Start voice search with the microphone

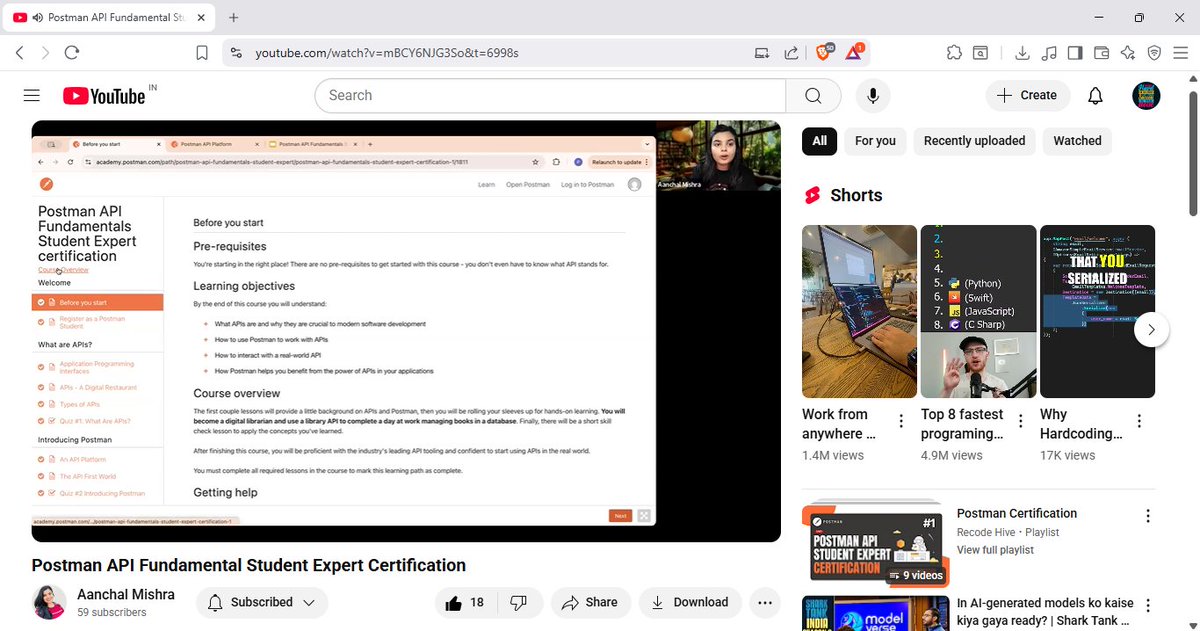873,95
